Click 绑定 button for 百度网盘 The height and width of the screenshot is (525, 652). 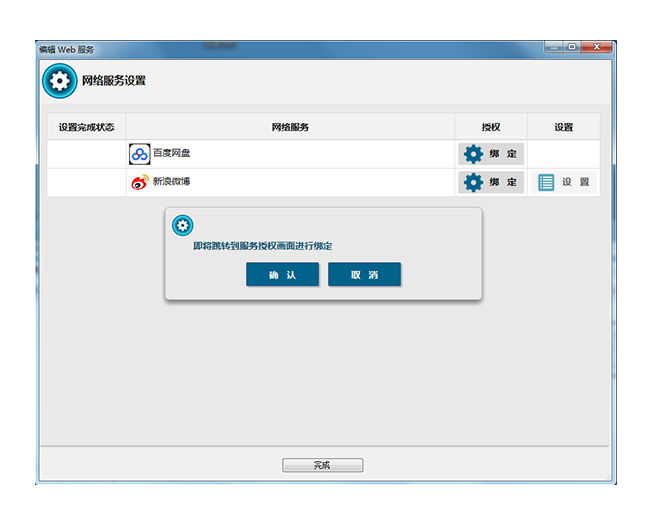(491, 154)
